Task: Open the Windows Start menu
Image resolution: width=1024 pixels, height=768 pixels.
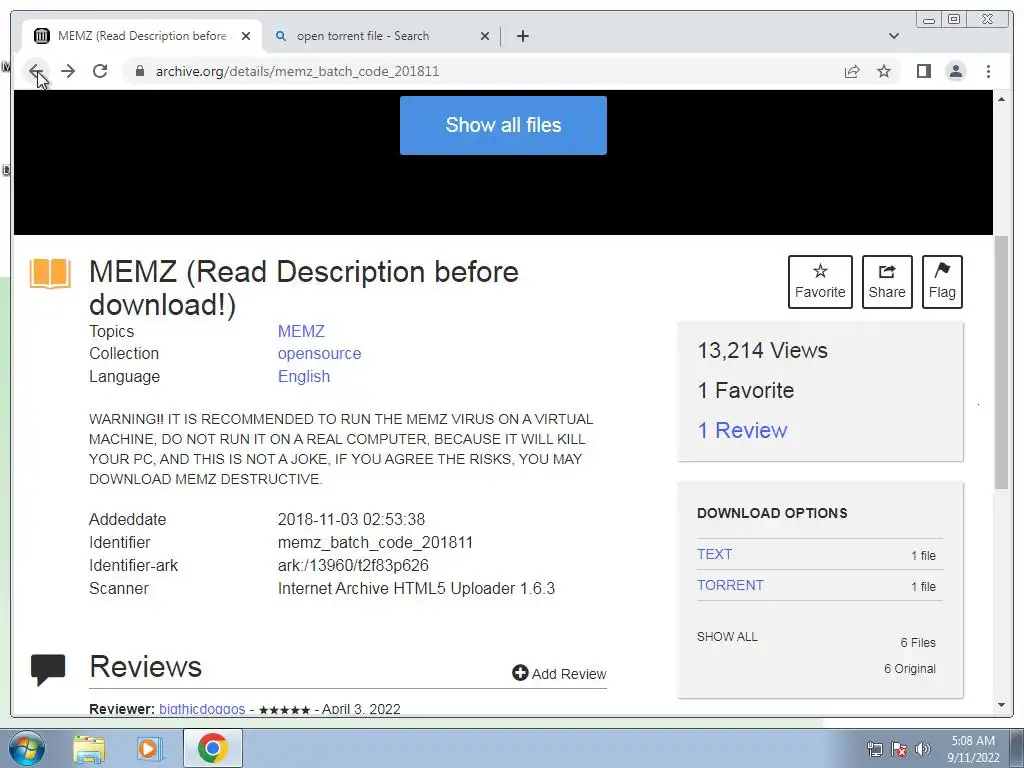Action: tap(25, 748)
